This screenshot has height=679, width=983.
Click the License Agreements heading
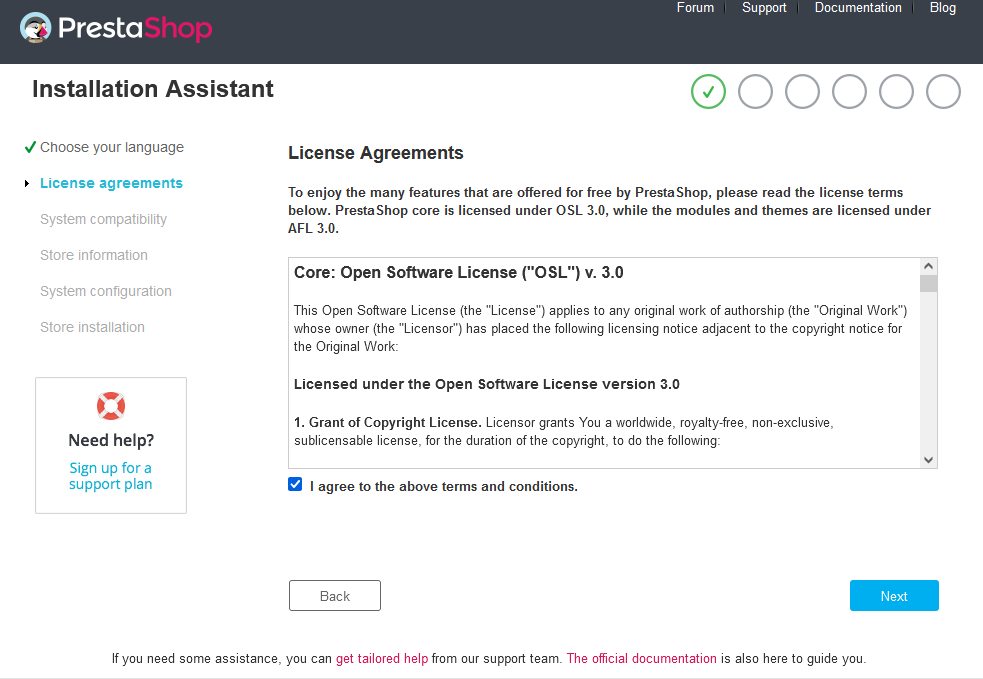(x=376, y=153)
